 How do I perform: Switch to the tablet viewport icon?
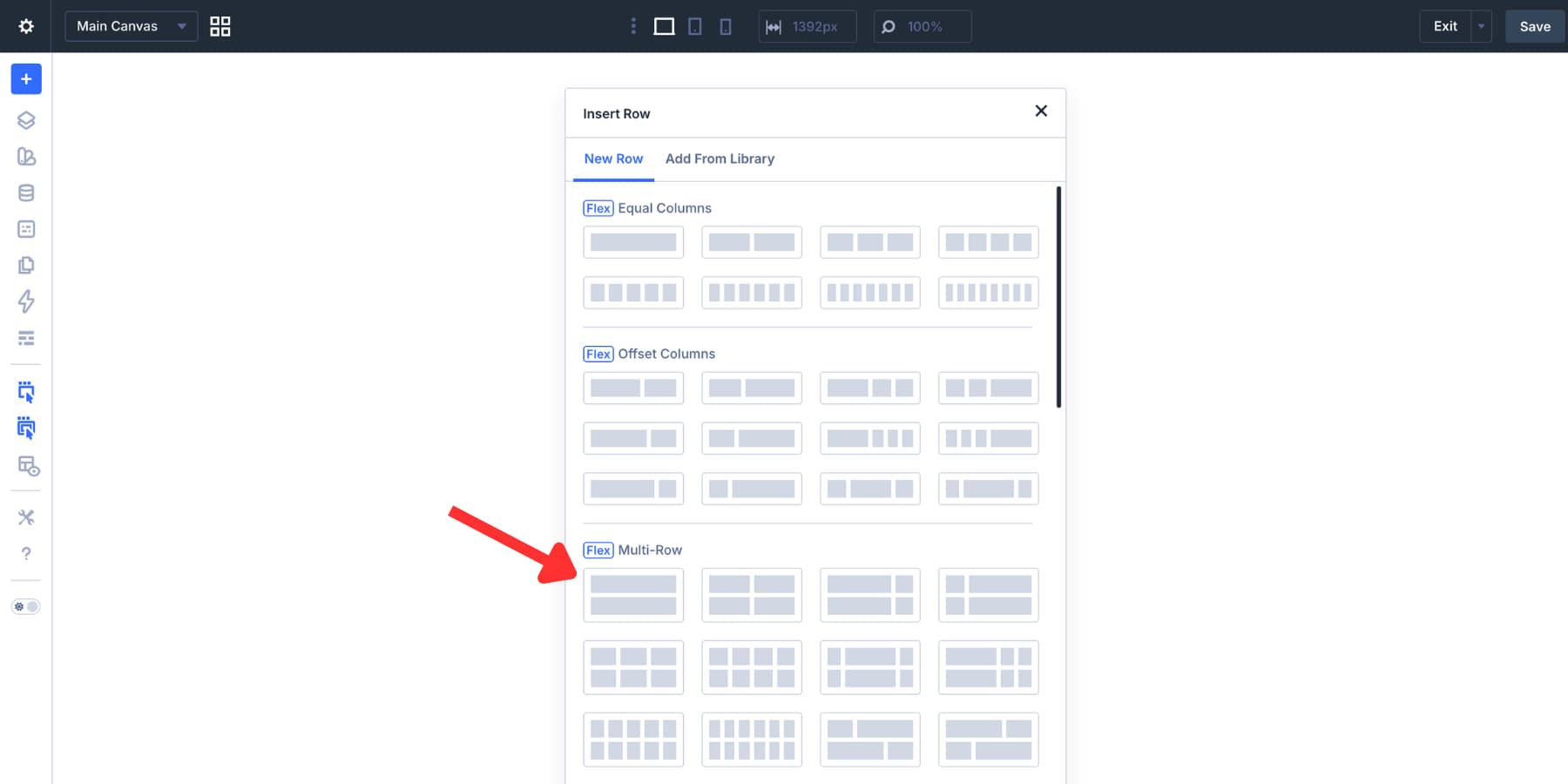(x=695, y=26)
